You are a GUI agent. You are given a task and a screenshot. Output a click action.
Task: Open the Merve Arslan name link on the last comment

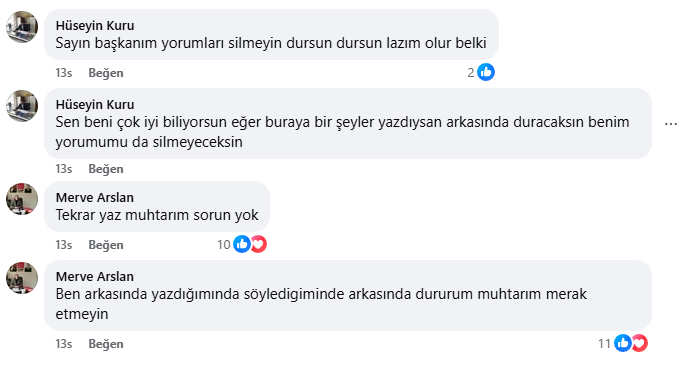pos(95,277)
